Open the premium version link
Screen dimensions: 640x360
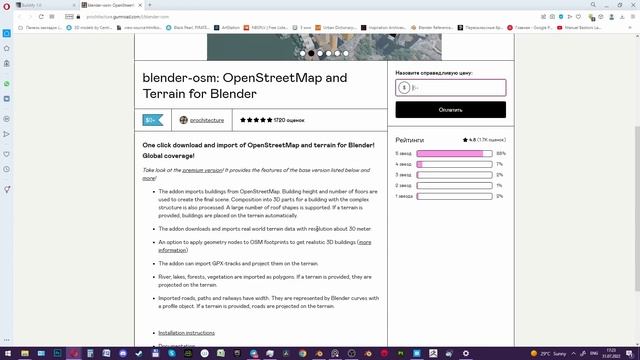click(x=202, y=170)
